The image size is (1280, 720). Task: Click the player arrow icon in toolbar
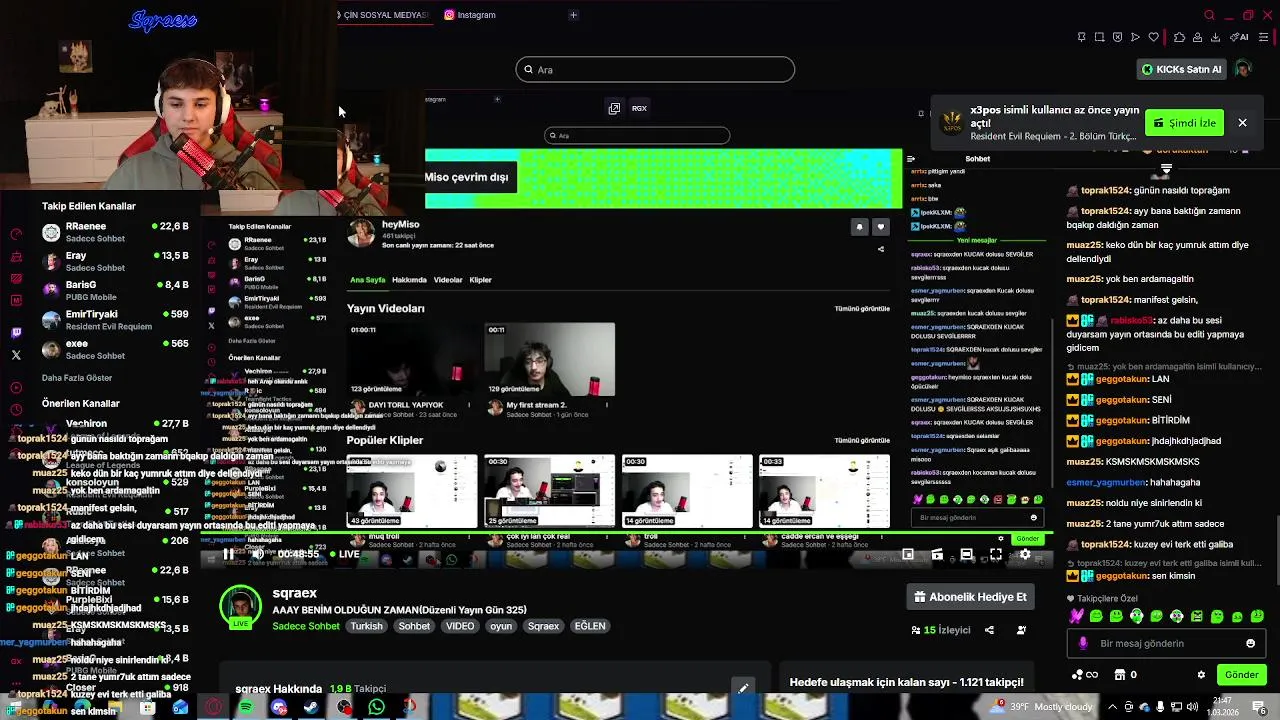[1135, 37]
